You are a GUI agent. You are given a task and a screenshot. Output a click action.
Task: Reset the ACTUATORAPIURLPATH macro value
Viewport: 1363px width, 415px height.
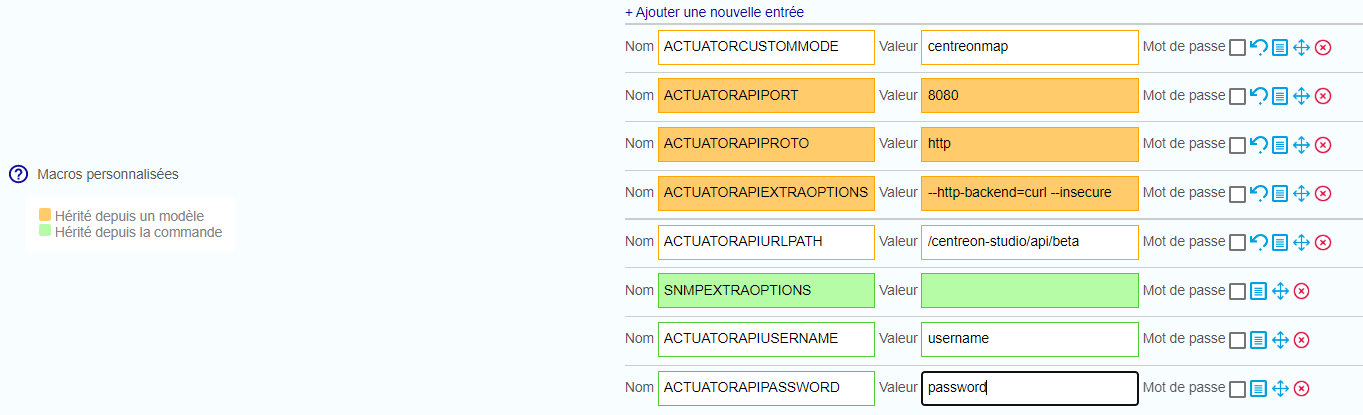[x=1259, y=242]
